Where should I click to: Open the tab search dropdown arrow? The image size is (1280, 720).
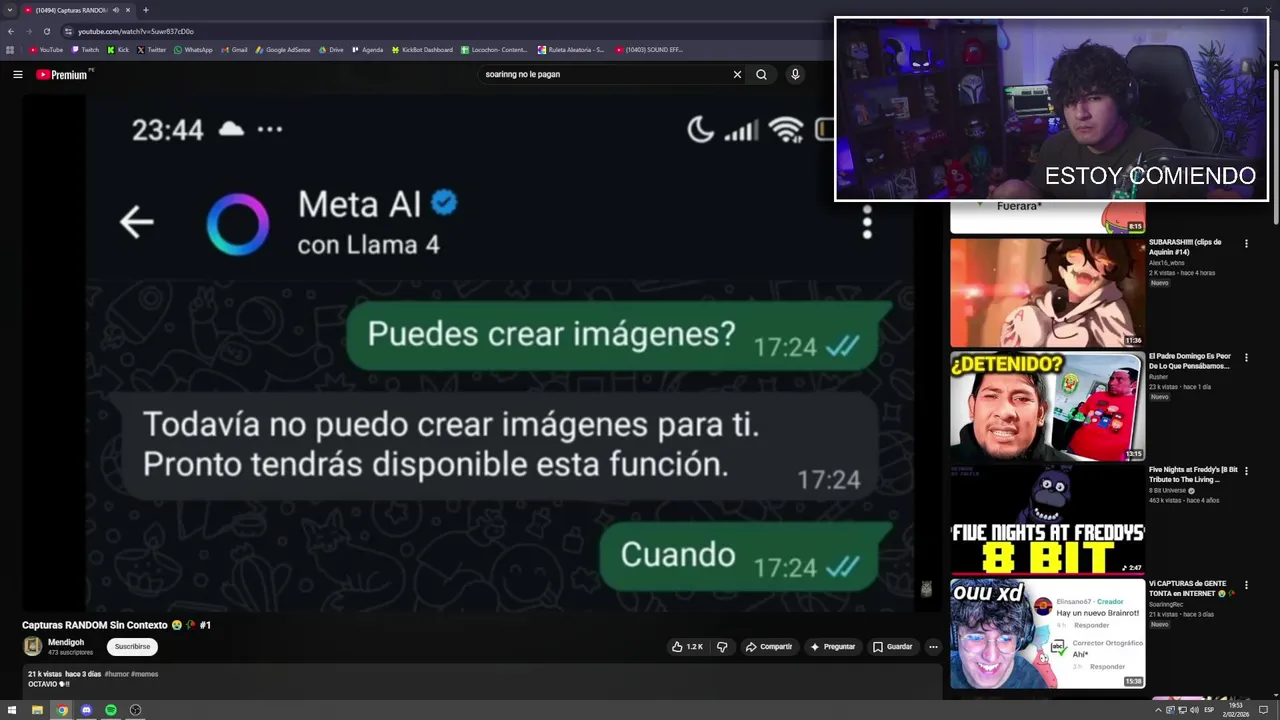tap(9, 10)
